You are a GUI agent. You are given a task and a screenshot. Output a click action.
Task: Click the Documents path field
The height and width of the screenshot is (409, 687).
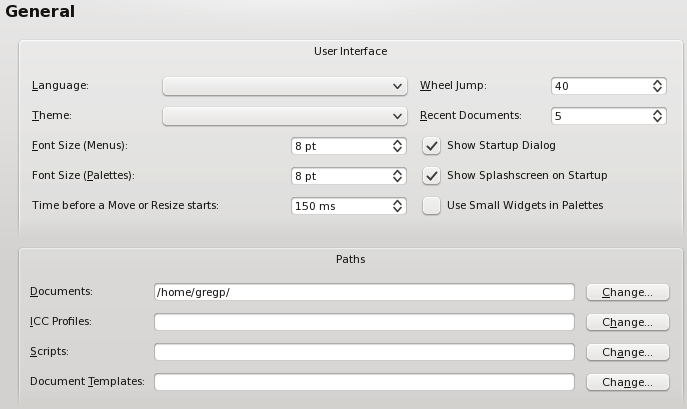(364, 292)
